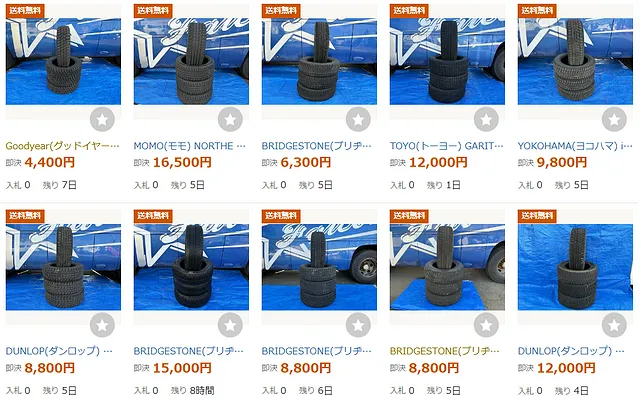Open TOYO(トーヨー) GARIT listing title

click(447, 146)
